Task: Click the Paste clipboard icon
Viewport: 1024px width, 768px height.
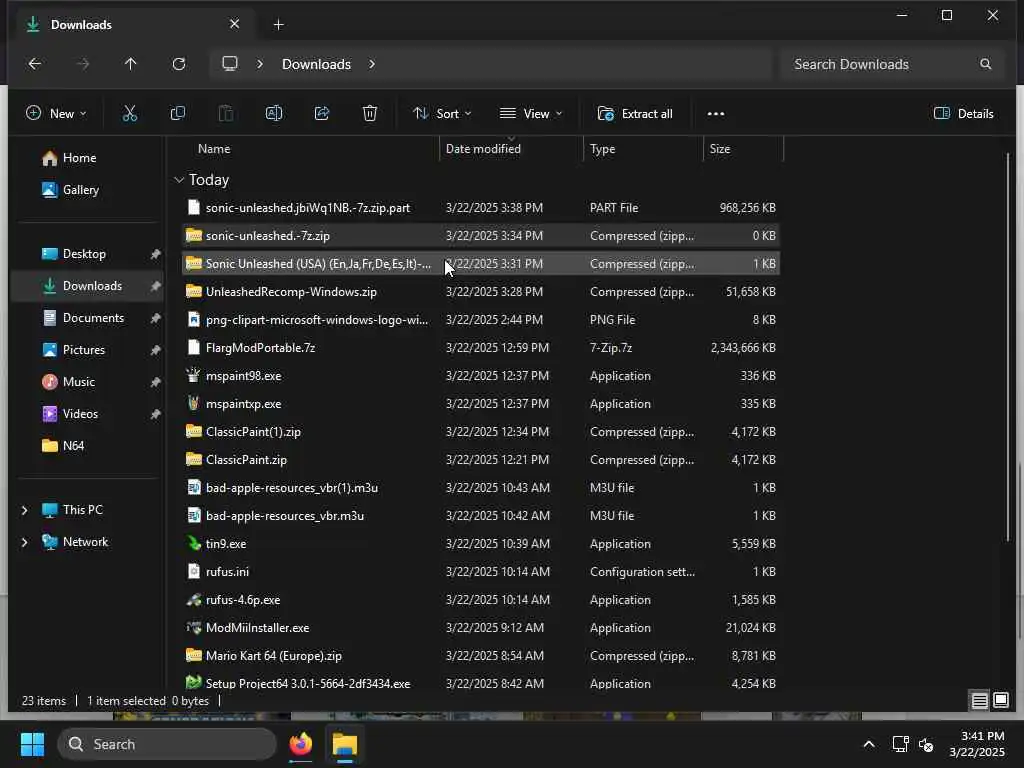Action: pos(226,114)
